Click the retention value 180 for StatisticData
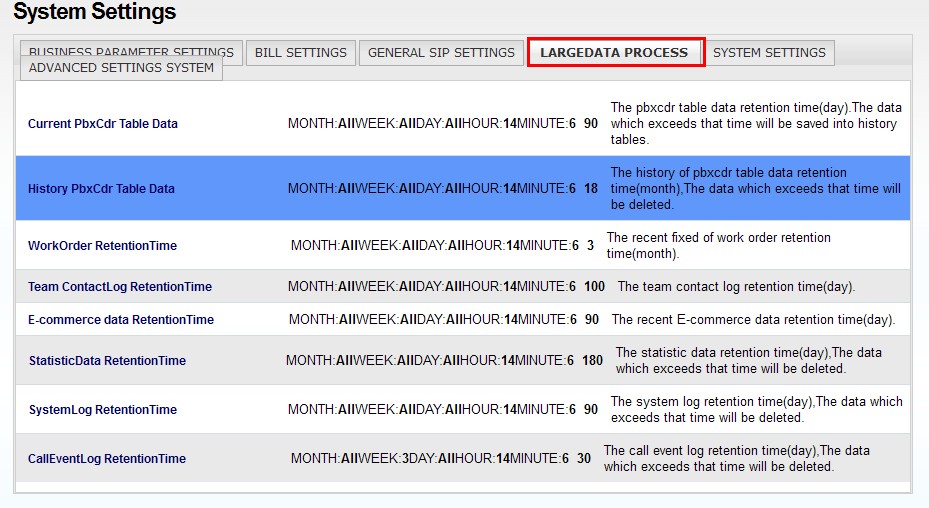929x508 pixels. pos(592,361)
